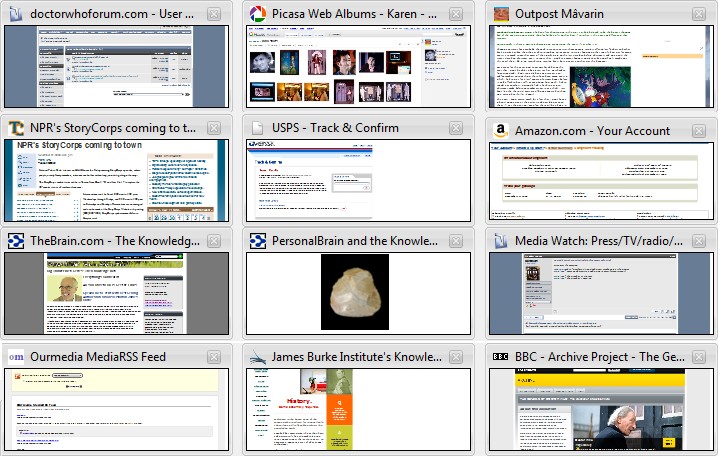Viewport: 718px width, 456px height.
Task: Click the doctorwhoforum.com tab favicon
Action: click(16, 14)
